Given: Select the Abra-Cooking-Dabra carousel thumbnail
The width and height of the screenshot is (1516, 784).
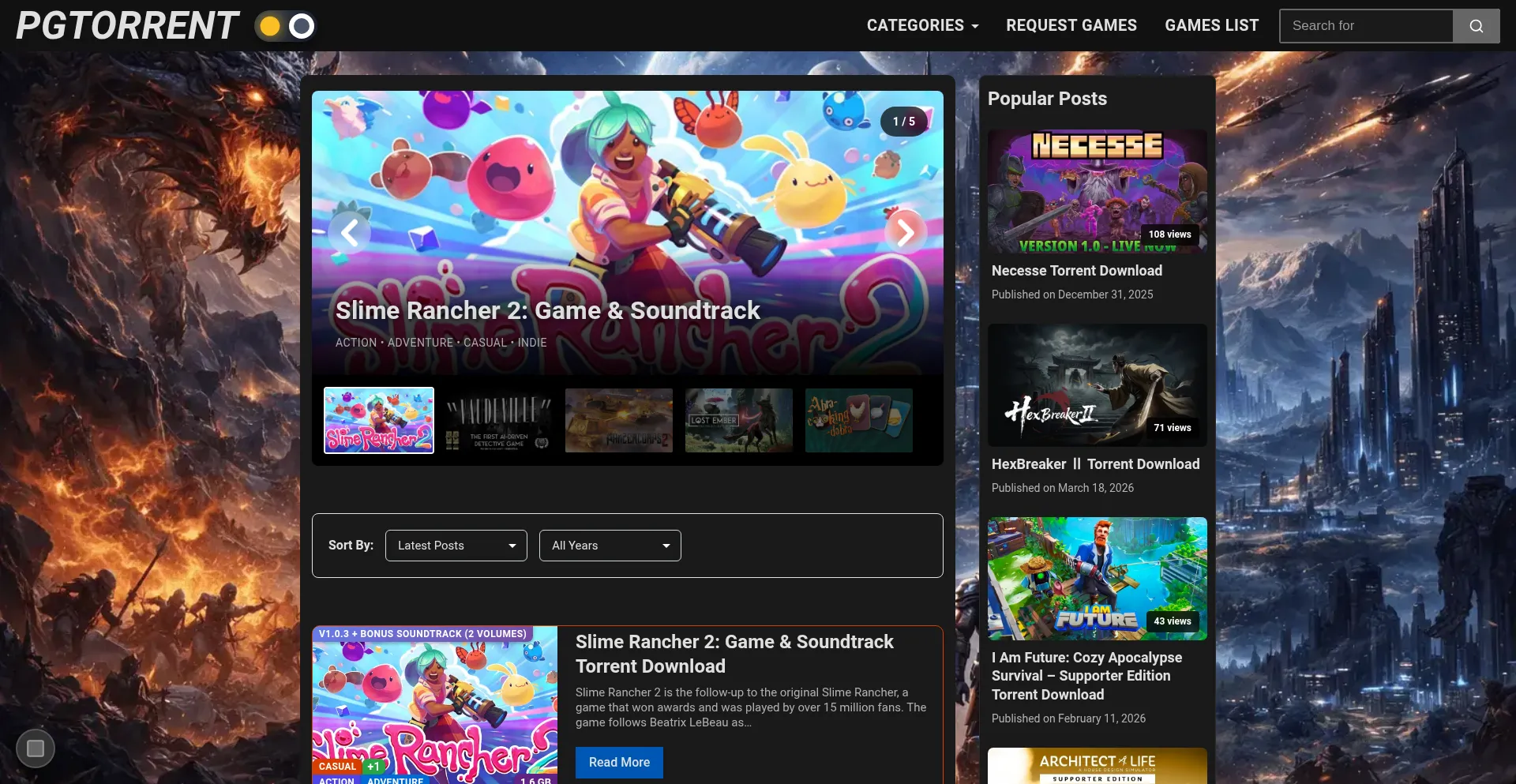Looking at the screenshot, I should click(x=859, y=420).
